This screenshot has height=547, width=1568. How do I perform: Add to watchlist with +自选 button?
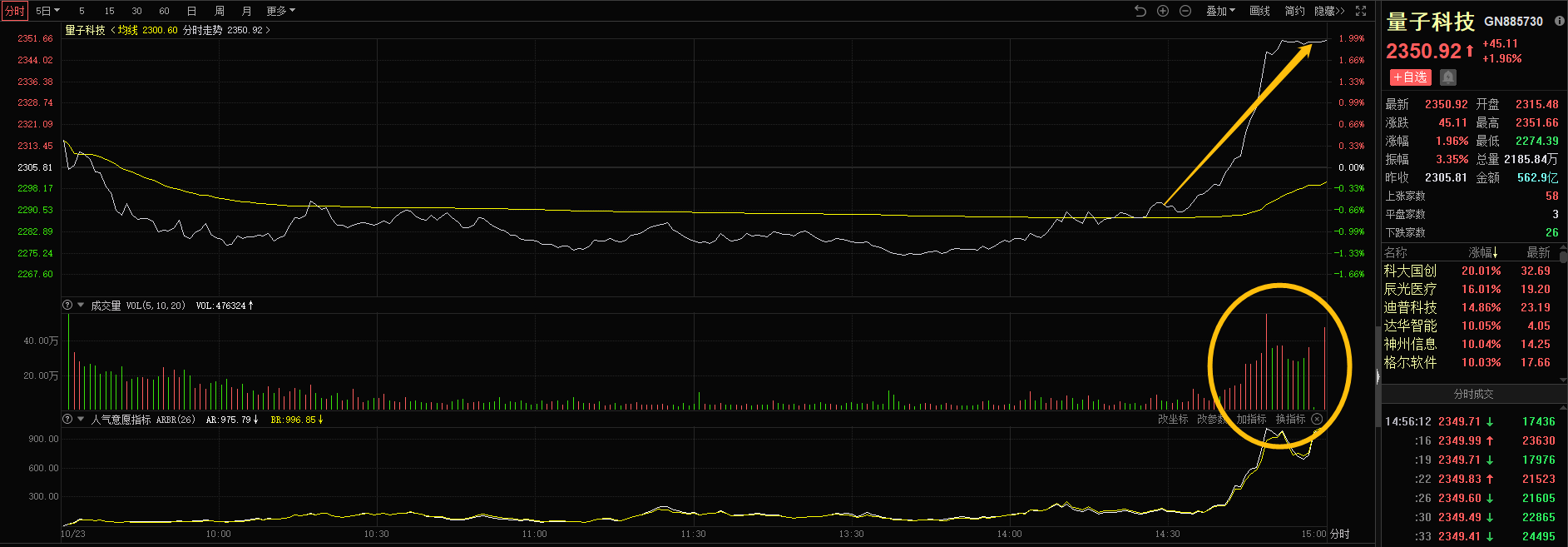[x=1410, y=77]
